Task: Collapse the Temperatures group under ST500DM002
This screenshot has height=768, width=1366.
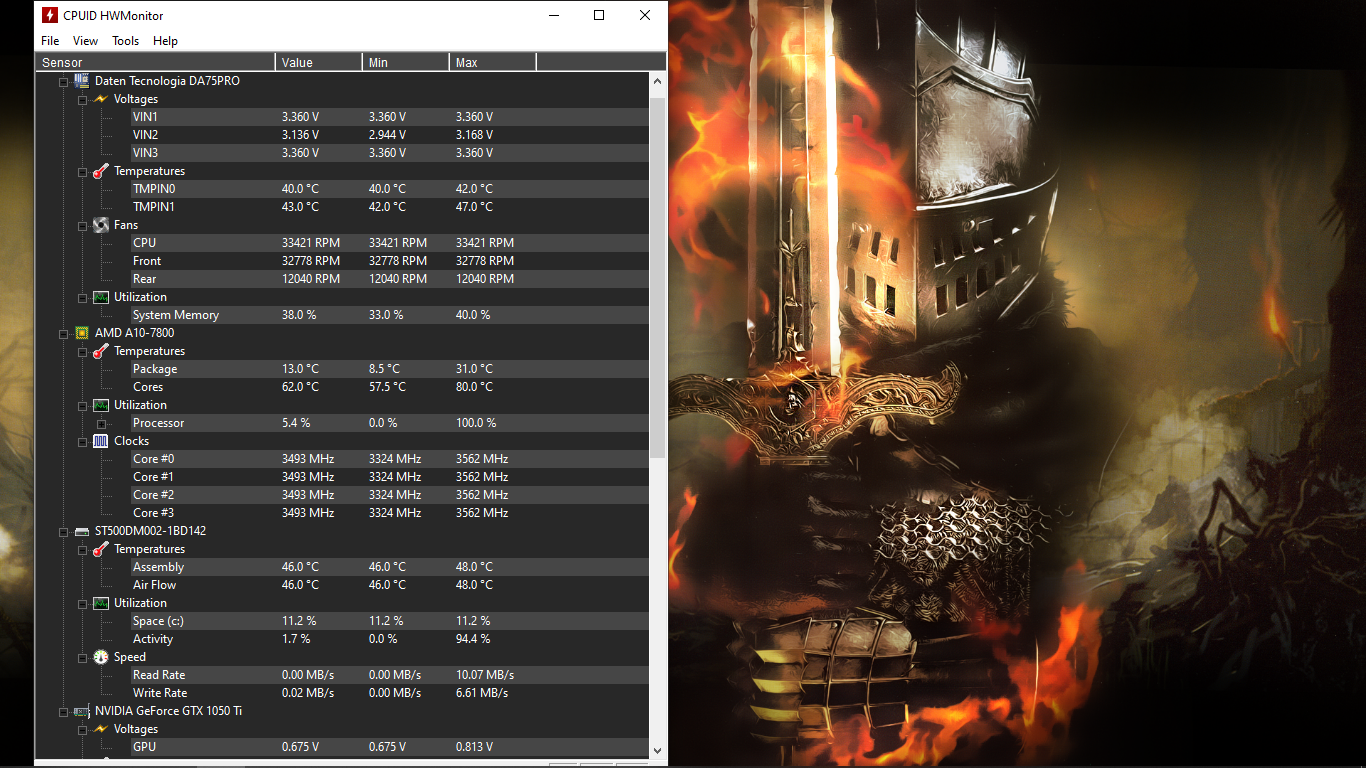Action: click(x=83, y=549)
